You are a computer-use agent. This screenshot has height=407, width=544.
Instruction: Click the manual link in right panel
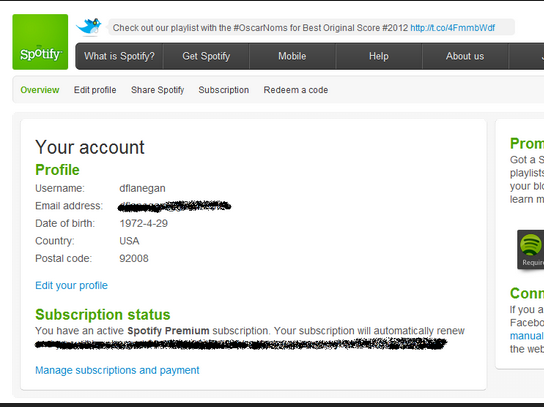point(527,336)
